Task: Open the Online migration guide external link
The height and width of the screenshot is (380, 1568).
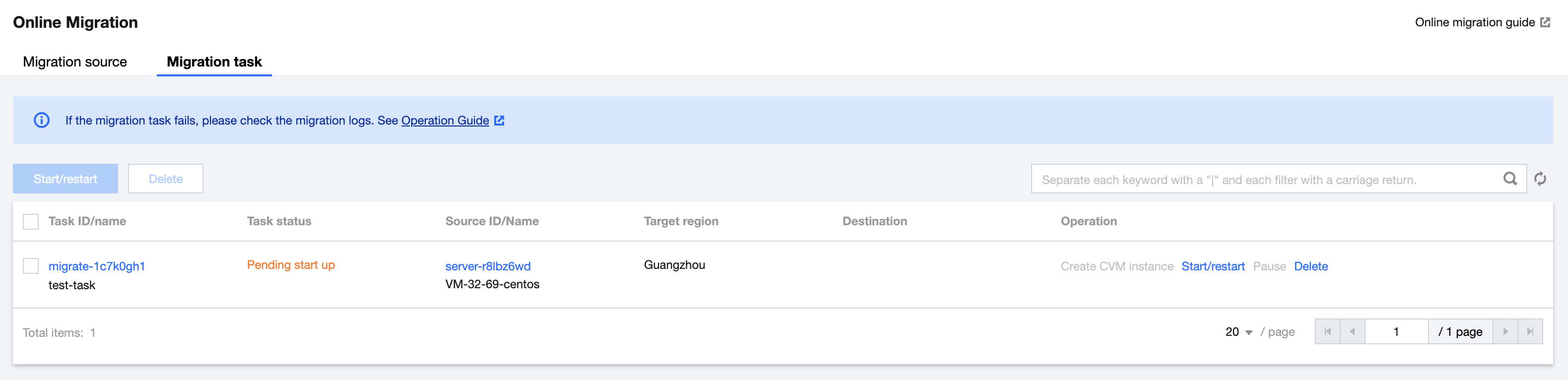Action: tap(1482, 22)
